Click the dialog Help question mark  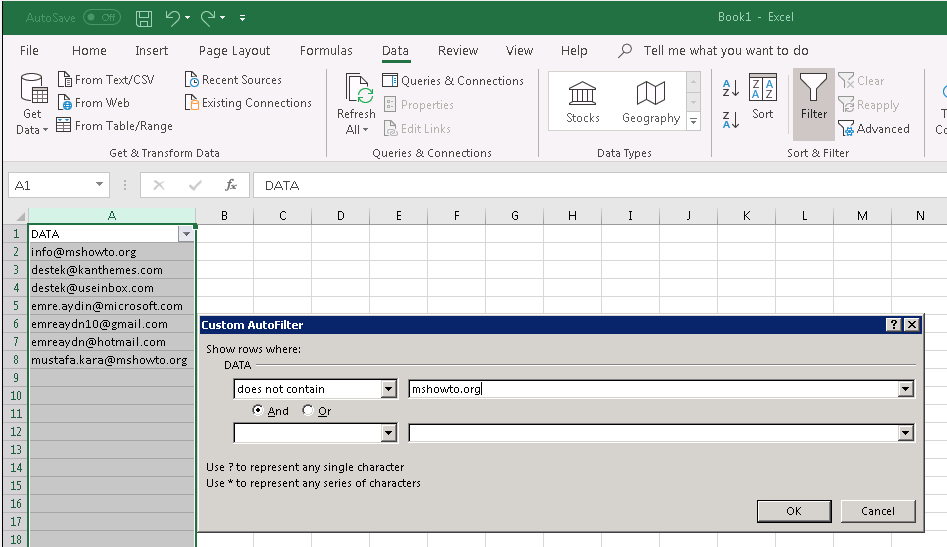click(894, 325)
